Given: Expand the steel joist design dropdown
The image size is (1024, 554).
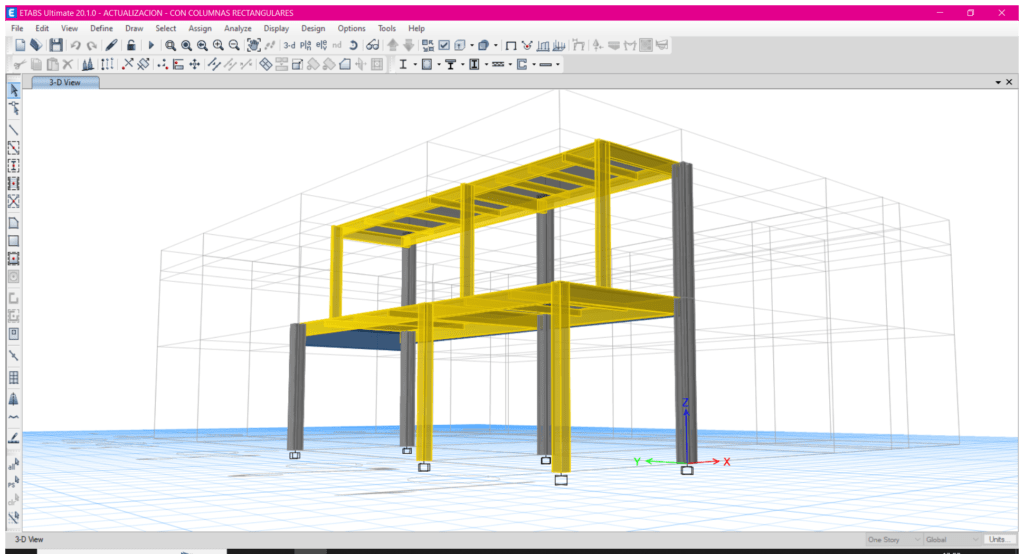Looking at the screenshot, I should (x=511, y=64).
